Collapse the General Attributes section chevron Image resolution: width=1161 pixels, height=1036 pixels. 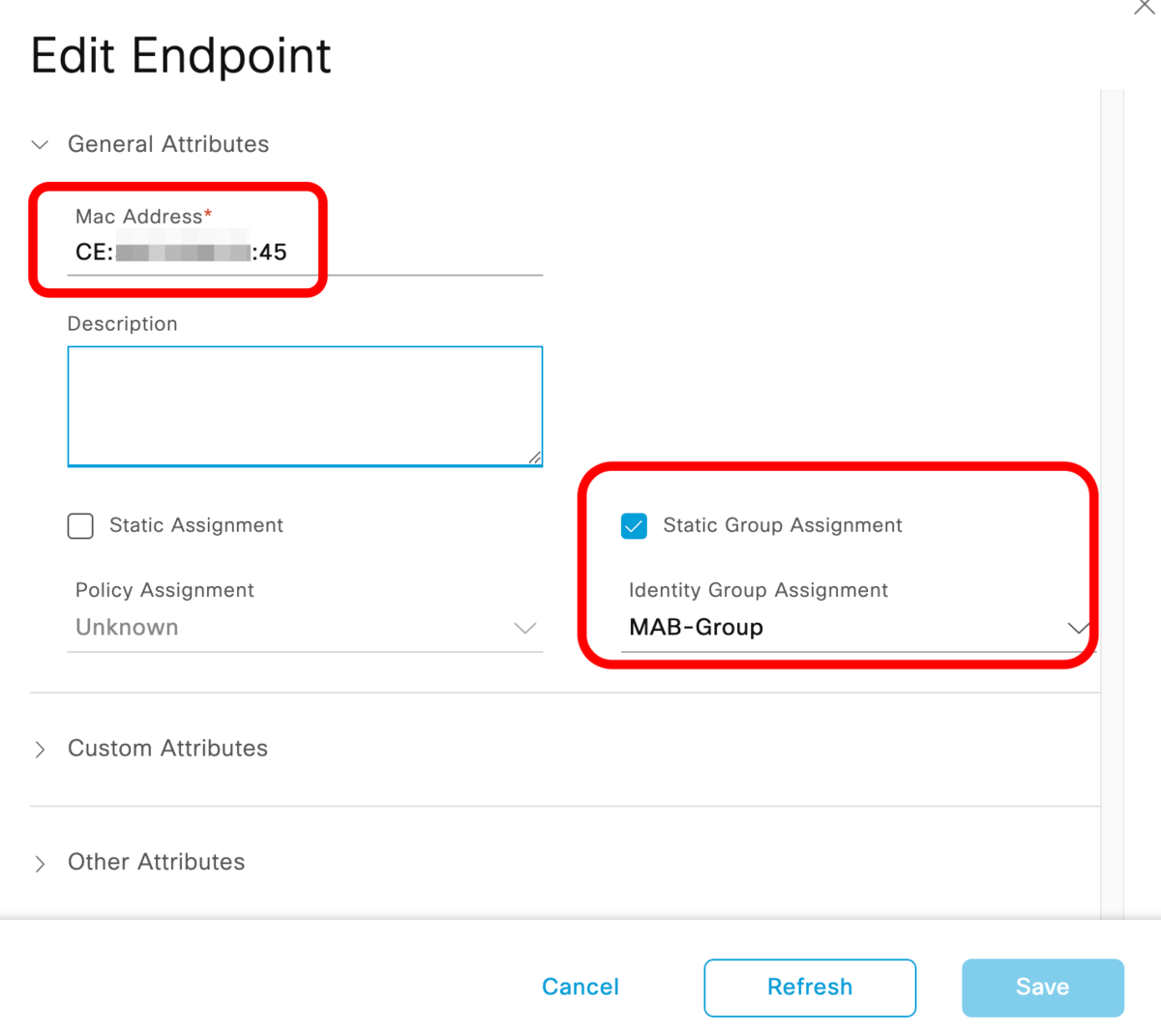pos(39,145)
